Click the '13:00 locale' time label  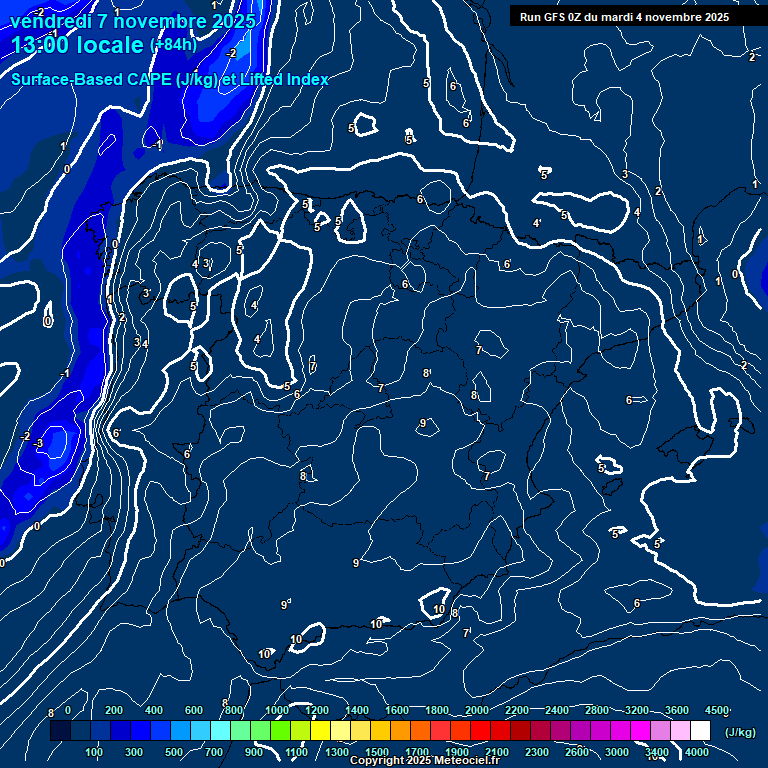[77, 45]
